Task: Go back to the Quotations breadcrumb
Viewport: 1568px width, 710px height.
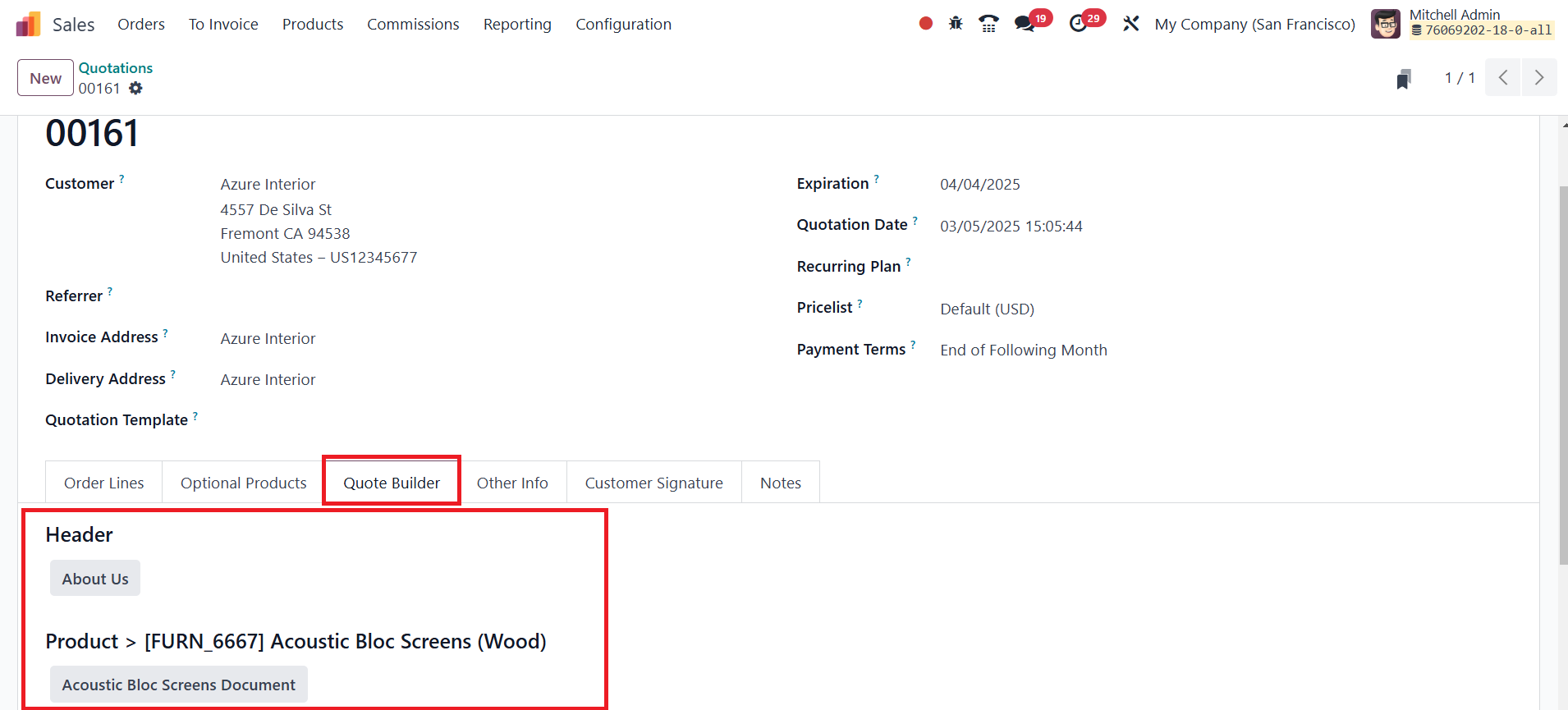Action: [116, 68]
